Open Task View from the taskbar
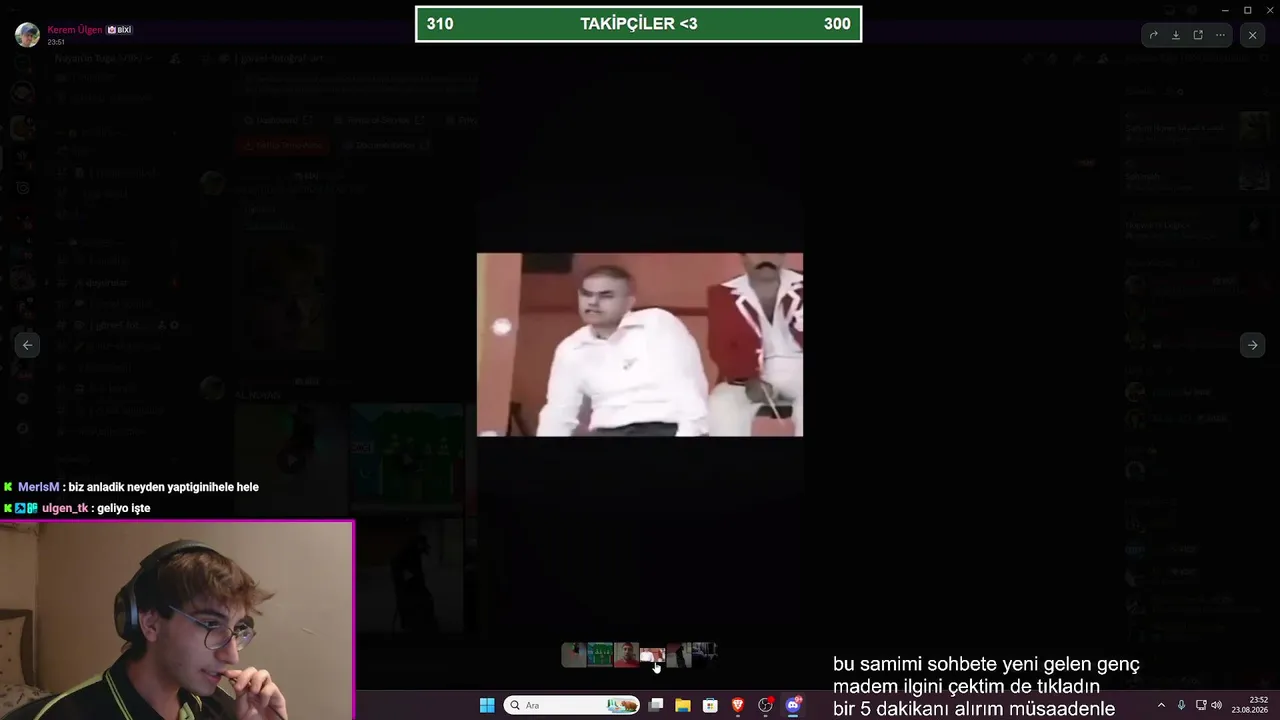This screenshot has height=720, width=1280. coord(656,705)
